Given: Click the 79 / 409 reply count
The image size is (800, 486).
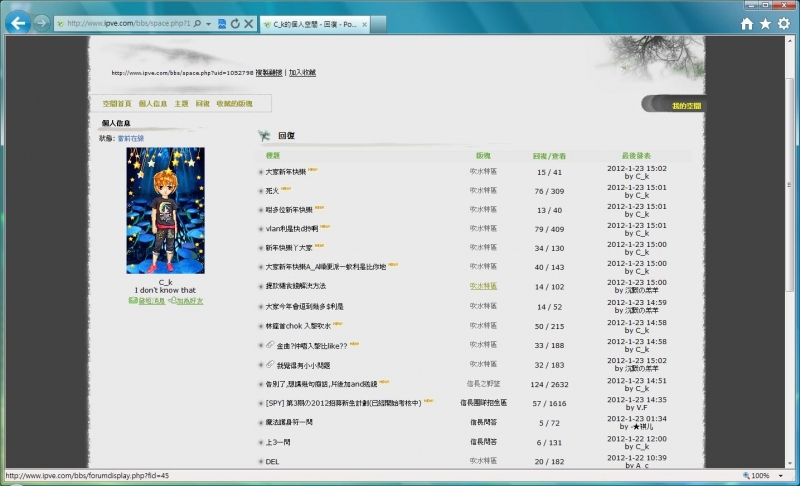Looking at the screenshot, I should point(549,229).
